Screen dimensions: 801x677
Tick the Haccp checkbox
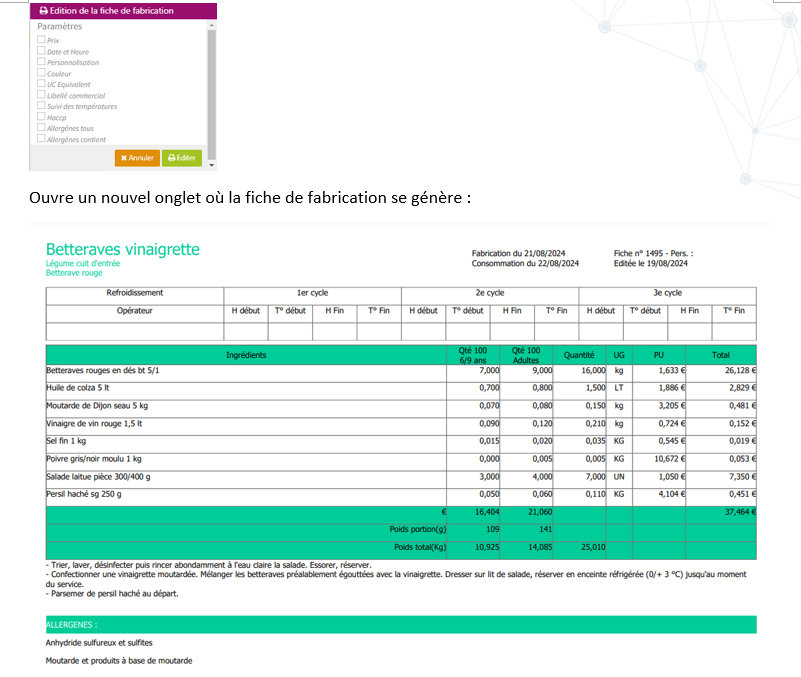[41, 116]
